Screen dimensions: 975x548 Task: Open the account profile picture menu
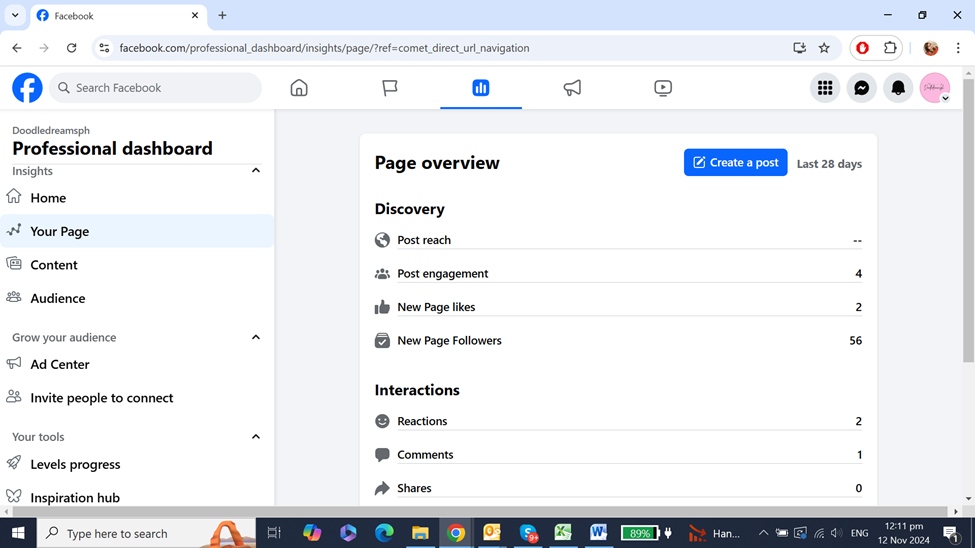click(x=935, y=88)
